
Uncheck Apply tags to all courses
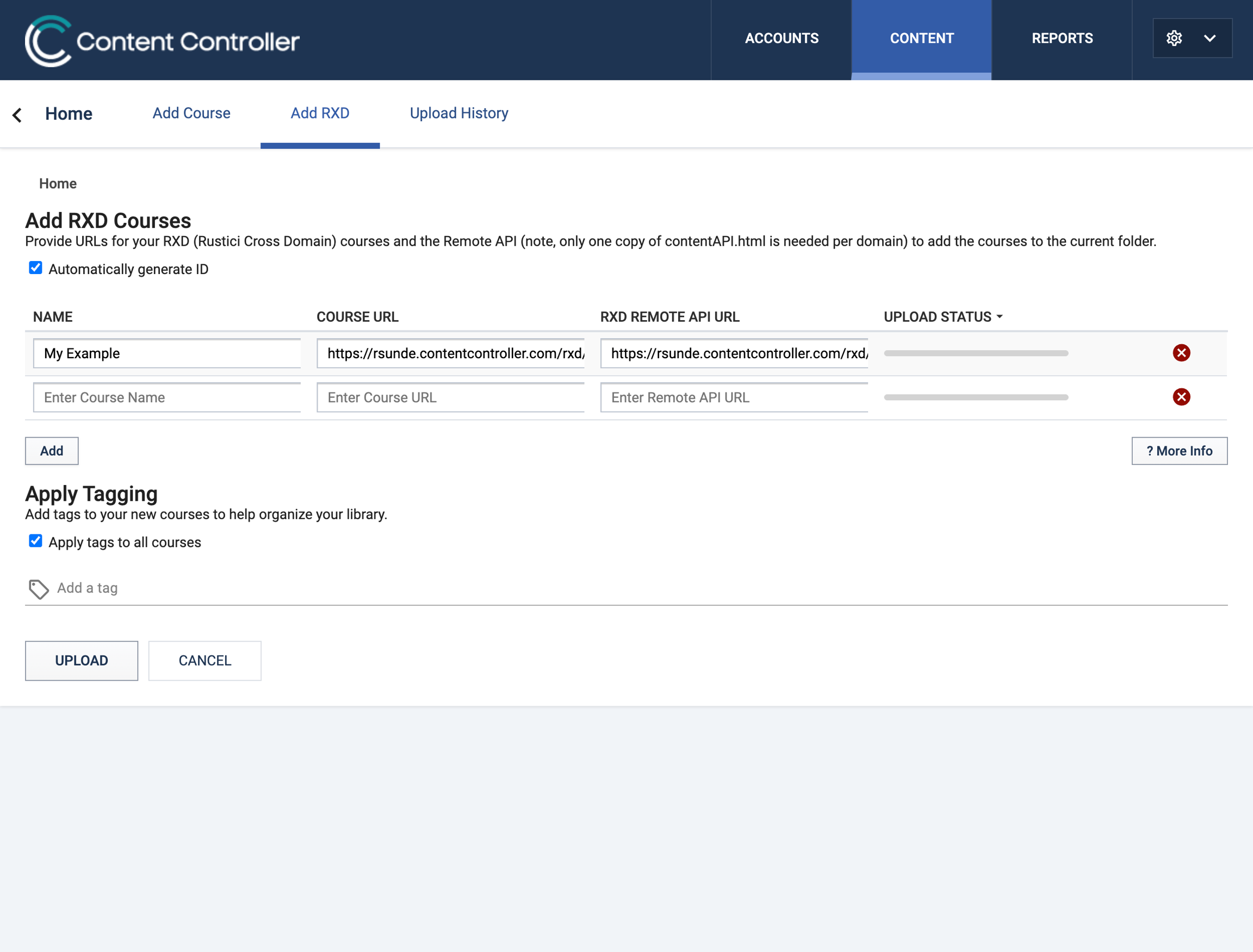click(35, 541)
